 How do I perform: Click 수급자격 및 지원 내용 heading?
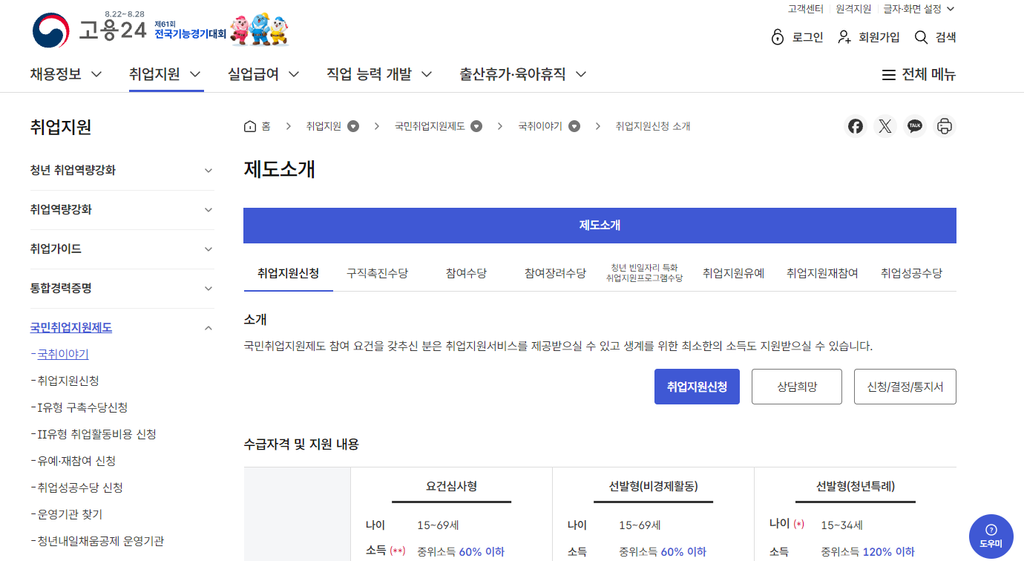pos(301,445)
